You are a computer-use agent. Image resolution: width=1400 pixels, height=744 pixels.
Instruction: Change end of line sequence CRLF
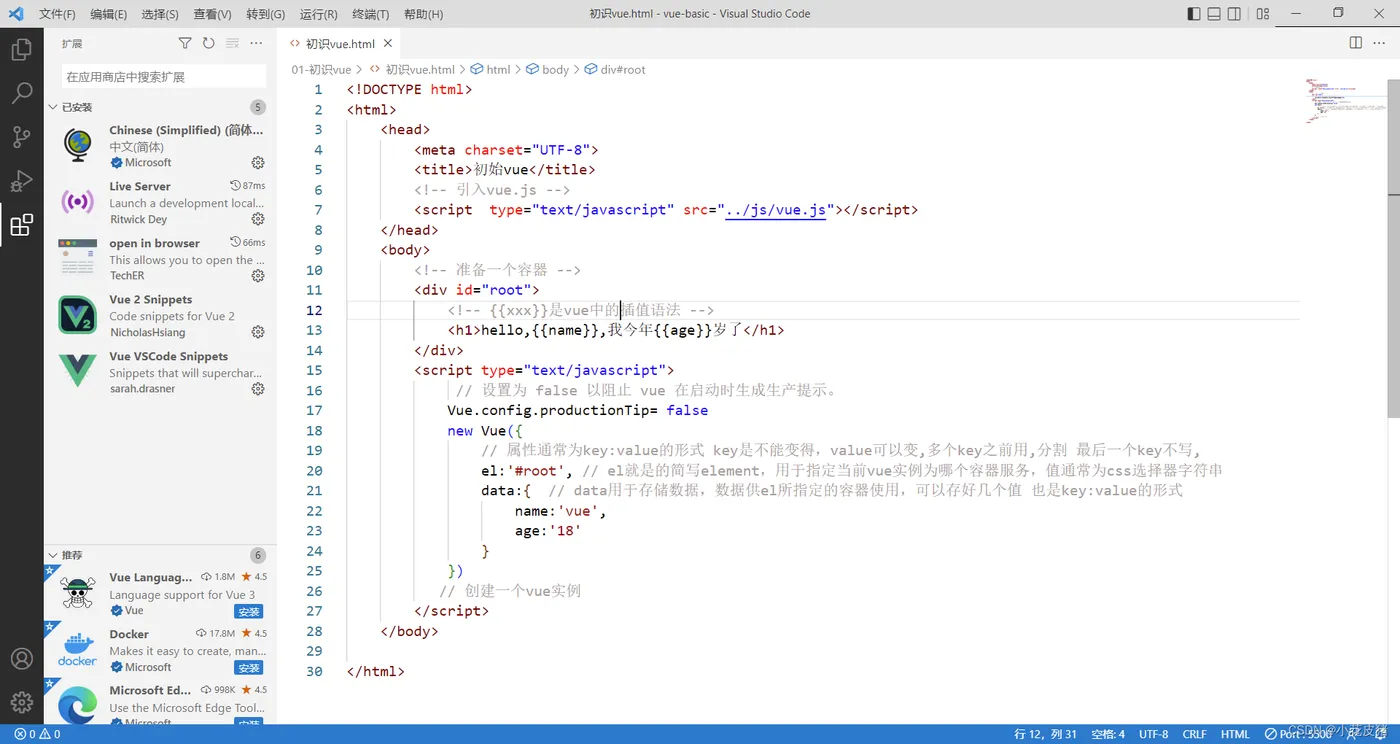(x=1194, y=734)
